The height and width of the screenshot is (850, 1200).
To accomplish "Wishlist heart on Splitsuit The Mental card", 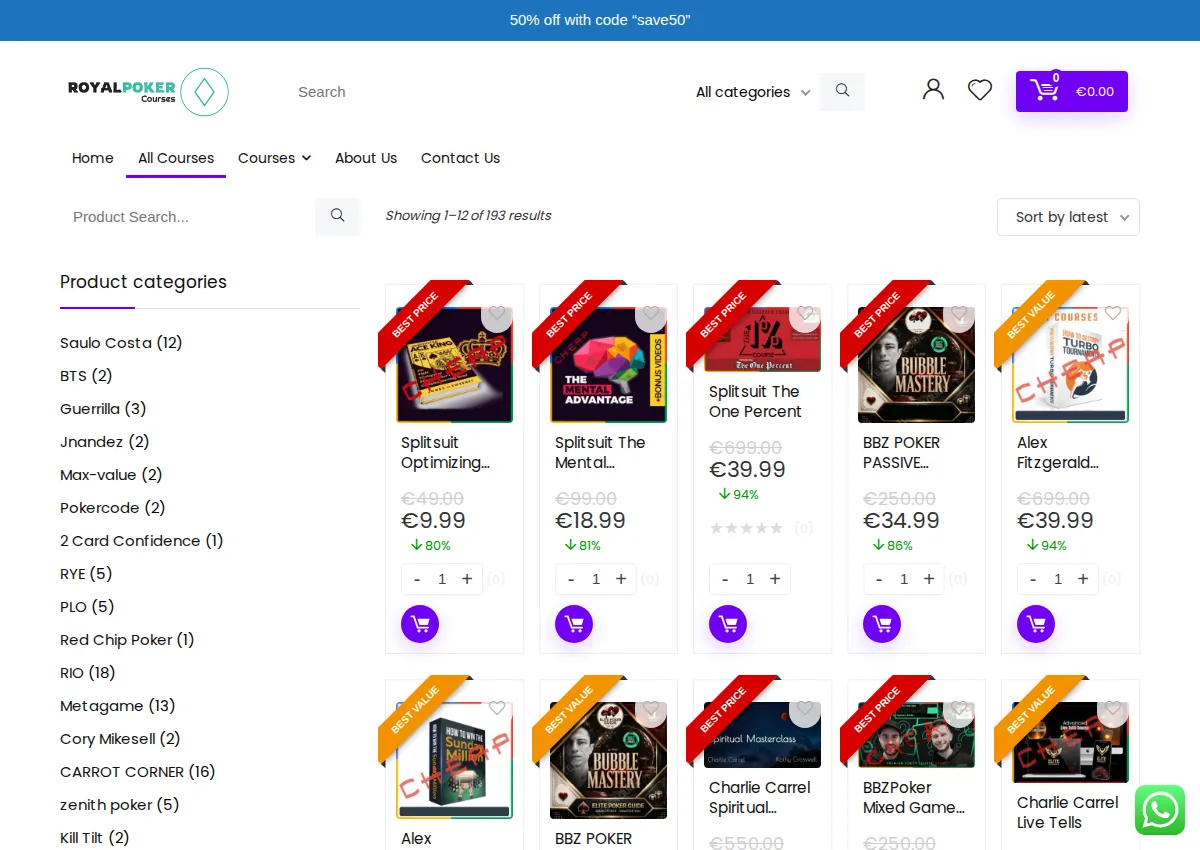I will point(651,314).
